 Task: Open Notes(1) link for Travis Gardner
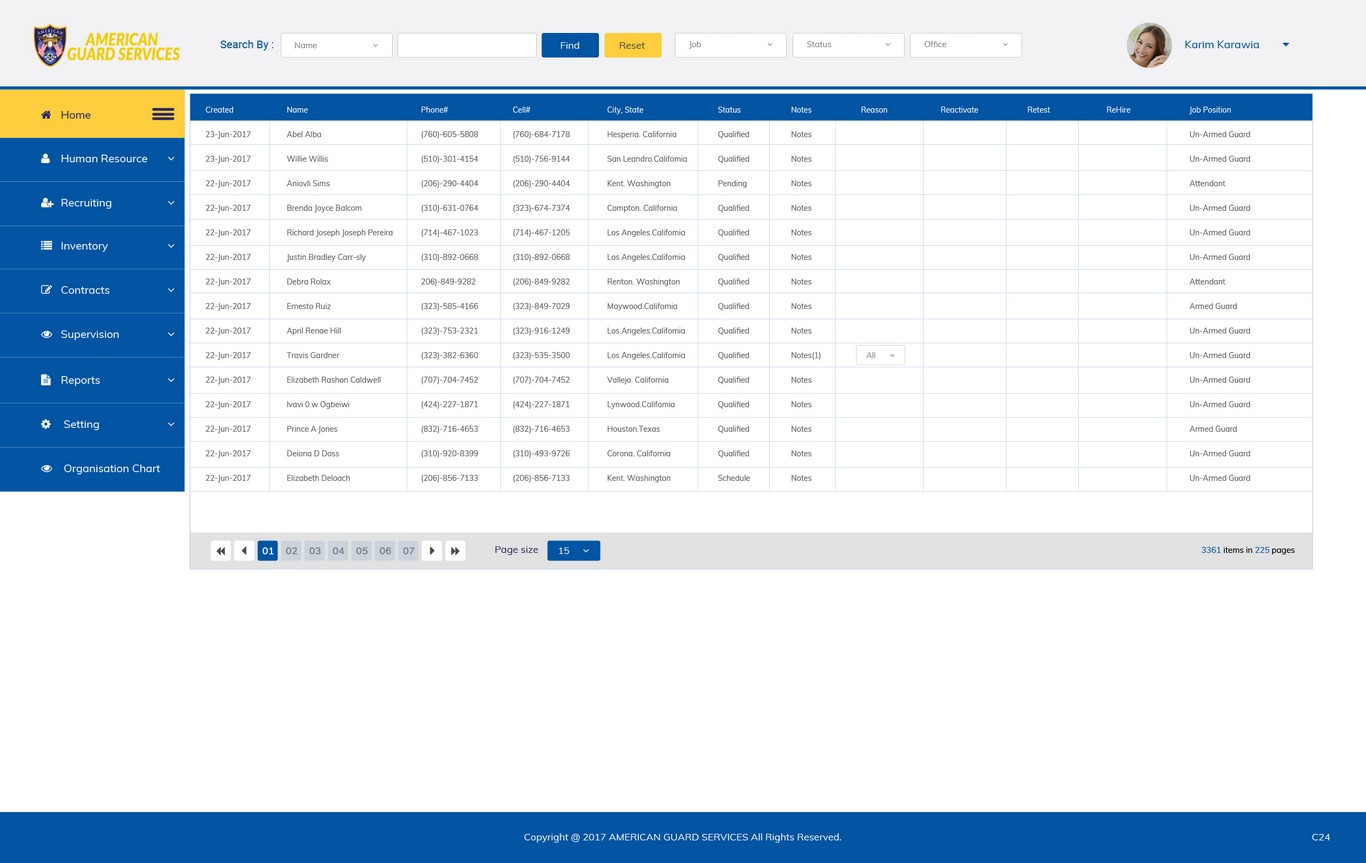tap(805, 356)
